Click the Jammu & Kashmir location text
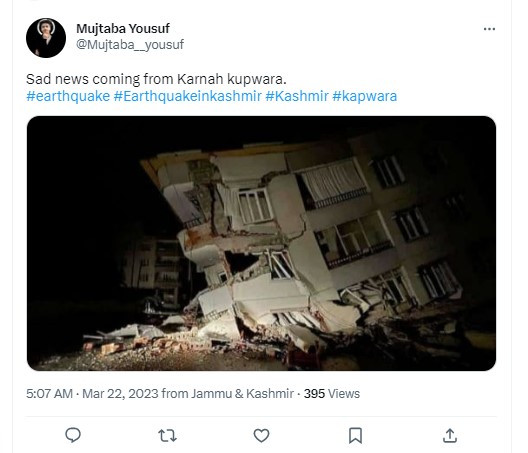Viewport: 528px width, 453px height. (x=242, y=393)
